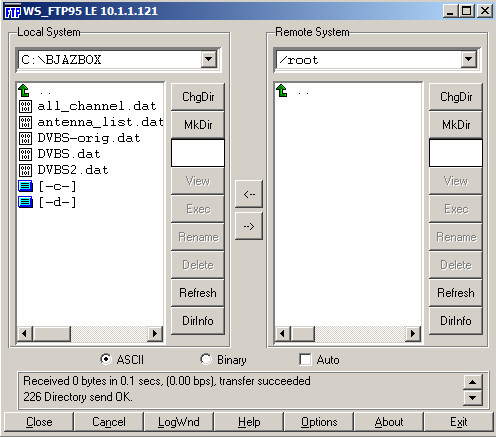Image resolution: width=496 pixels, height=437 pixels.
Task: Click remote list scroll left arrow
Action: [x=283, y=333]
